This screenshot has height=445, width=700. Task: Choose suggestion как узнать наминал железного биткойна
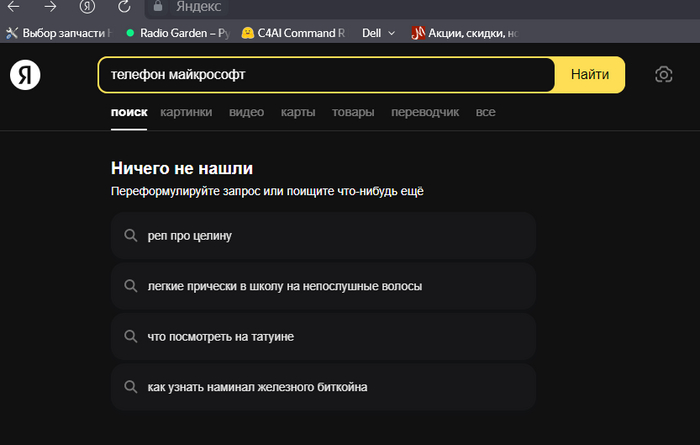coord(323,387)
